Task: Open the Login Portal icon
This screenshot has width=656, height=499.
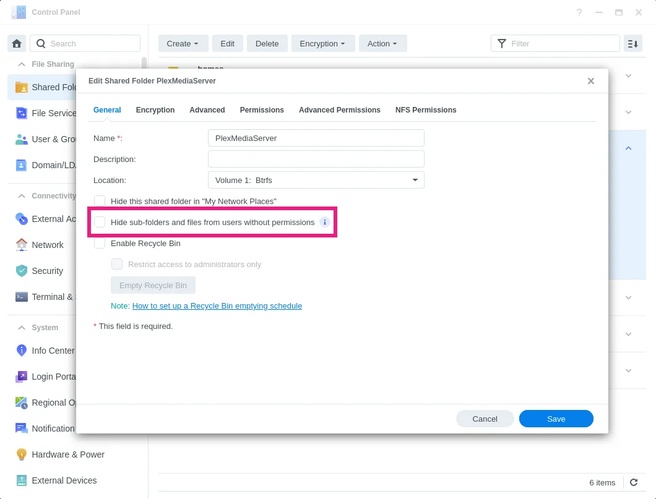Action: click(21, 376)
